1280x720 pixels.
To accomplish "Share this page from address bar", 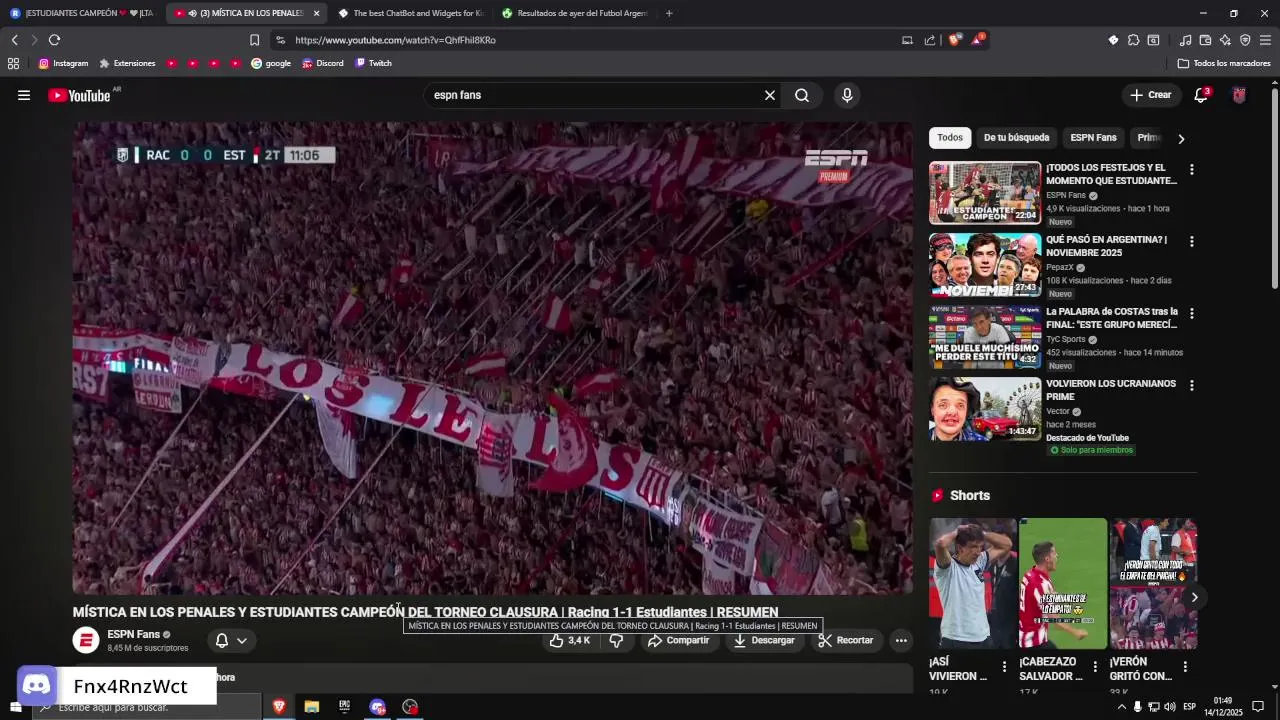I will click(x=930, y=40).
